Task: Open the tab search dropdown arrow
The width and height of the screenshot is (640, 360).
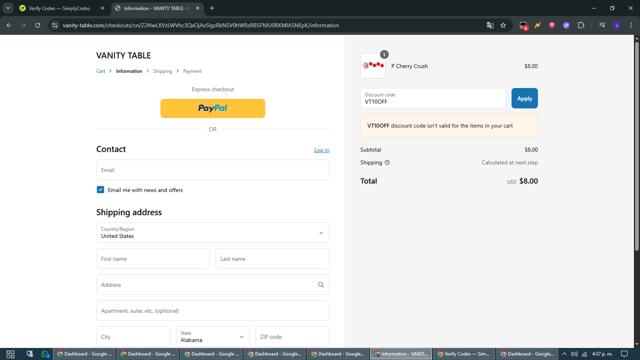Action: pyautogui.click(x=8, y=8)
